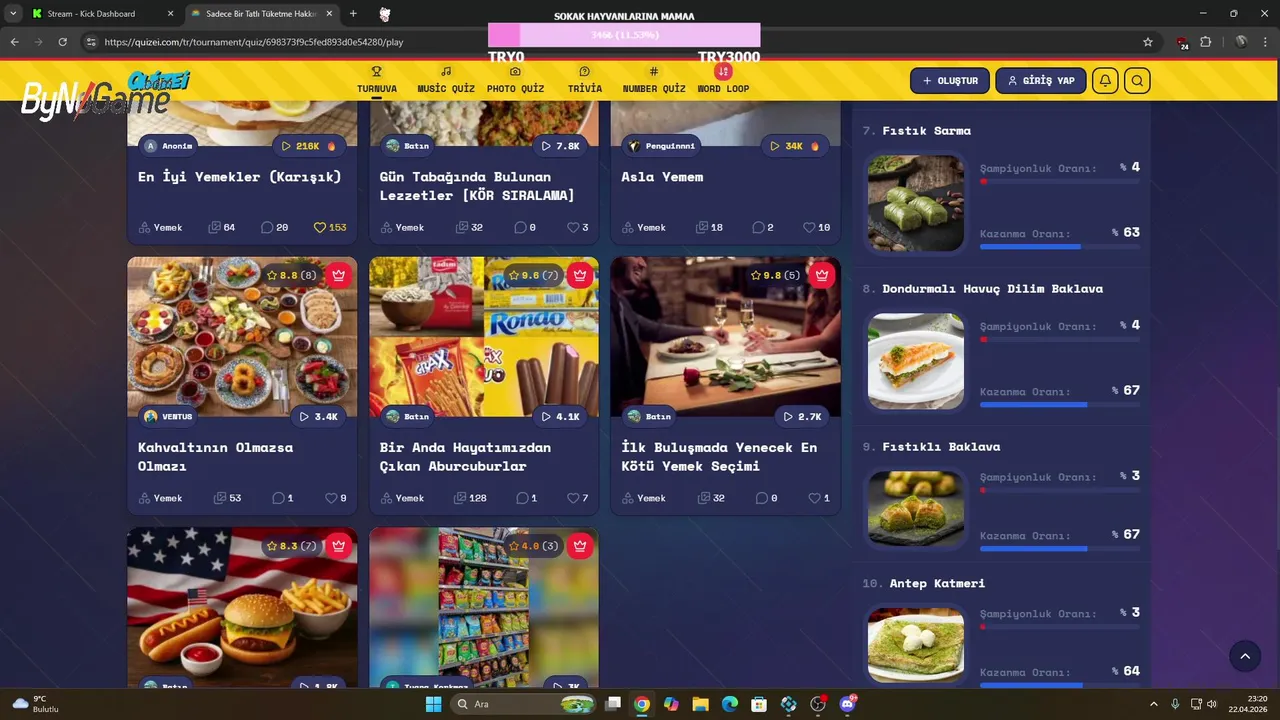1280x720 pixels.
Task: Open VENTUS author profile
Action: [x=169, y=416]
